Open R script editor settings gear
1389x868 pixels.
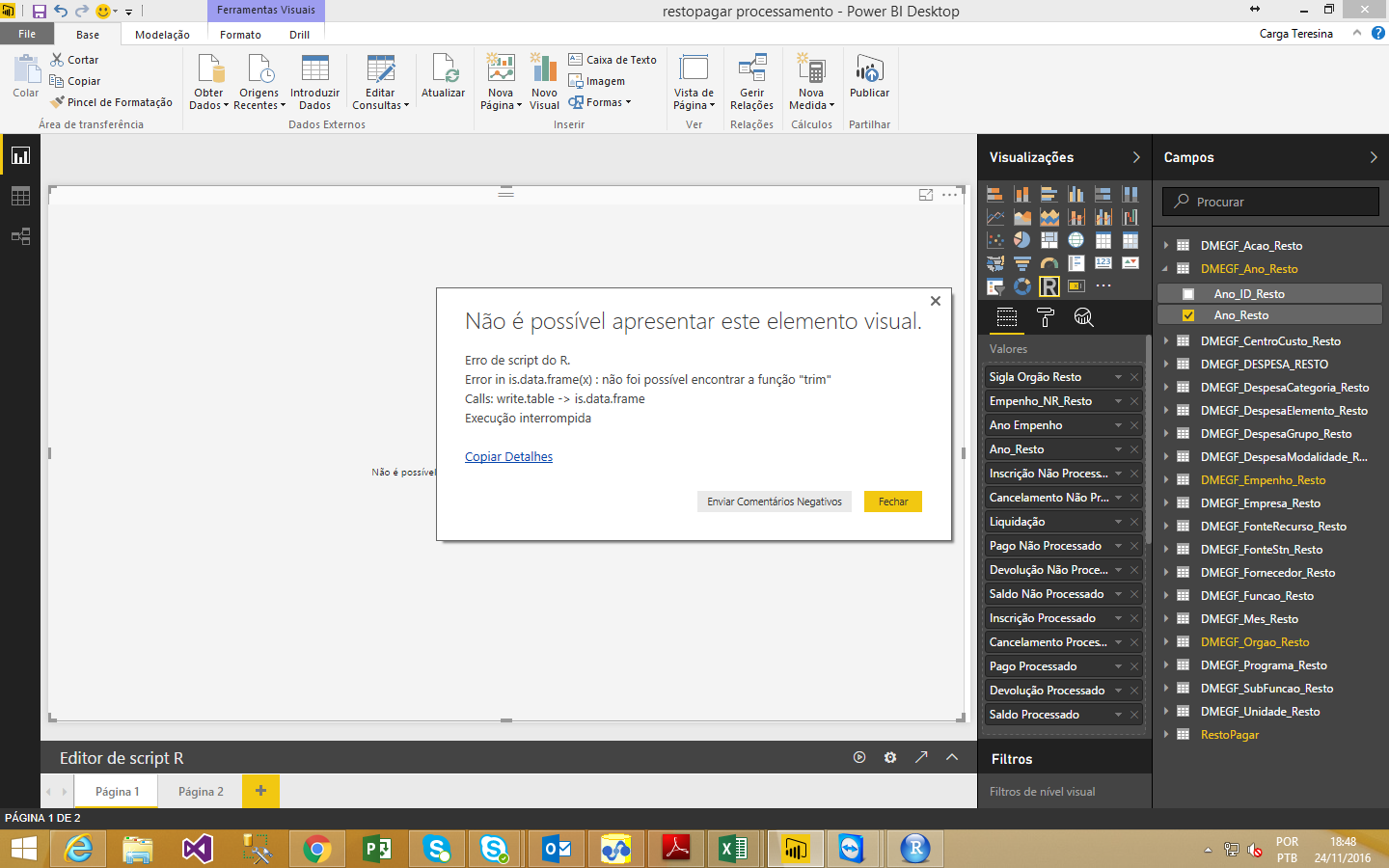click(x=890, y=757)
